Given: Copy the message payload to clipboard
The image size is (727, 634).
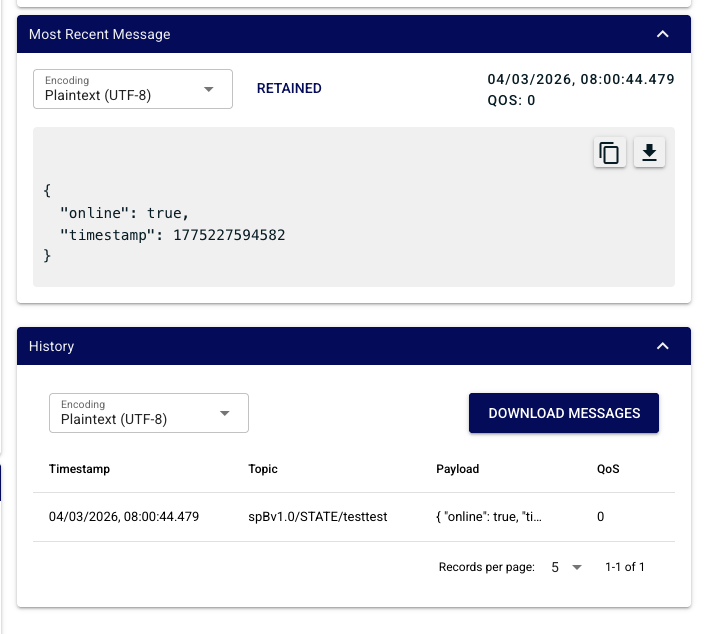Looking at the screenshot, I should 610,153.
